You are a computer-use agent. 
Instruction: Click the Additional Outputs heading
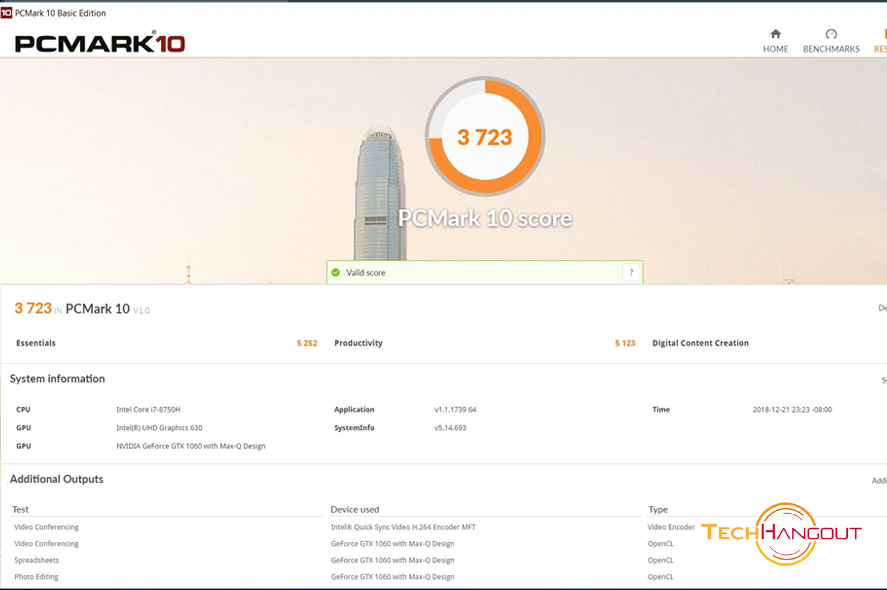pos(57,479)
